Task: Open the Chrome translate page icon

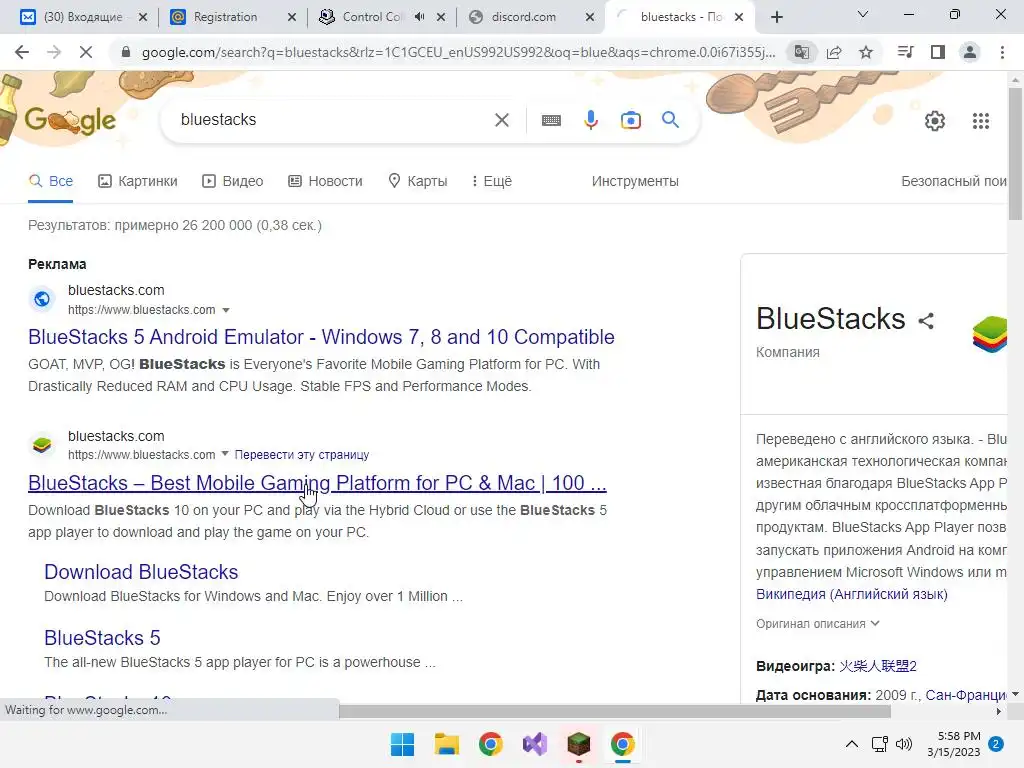Action: (801, 52)
